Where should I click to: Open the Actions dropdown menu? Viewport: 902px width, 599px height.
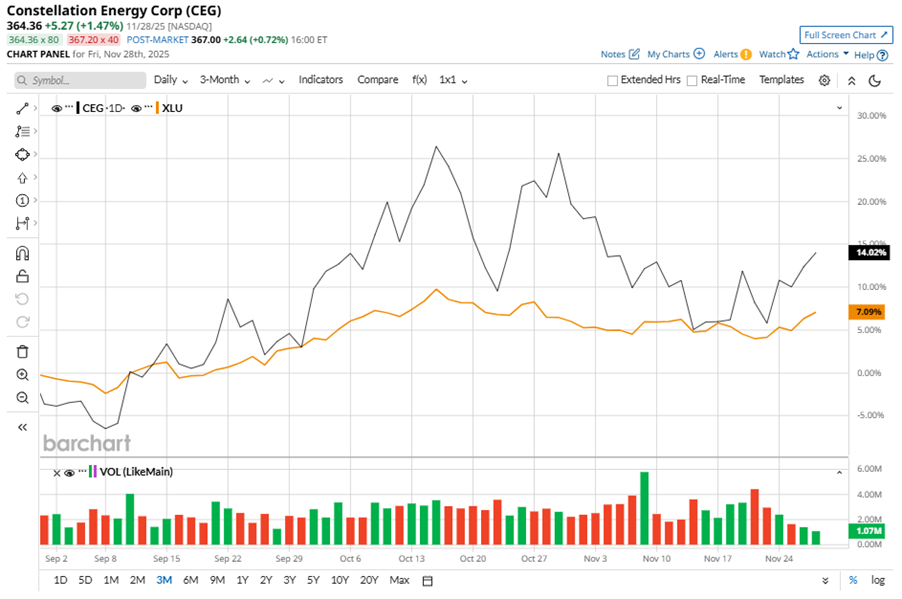click(827, 54)
